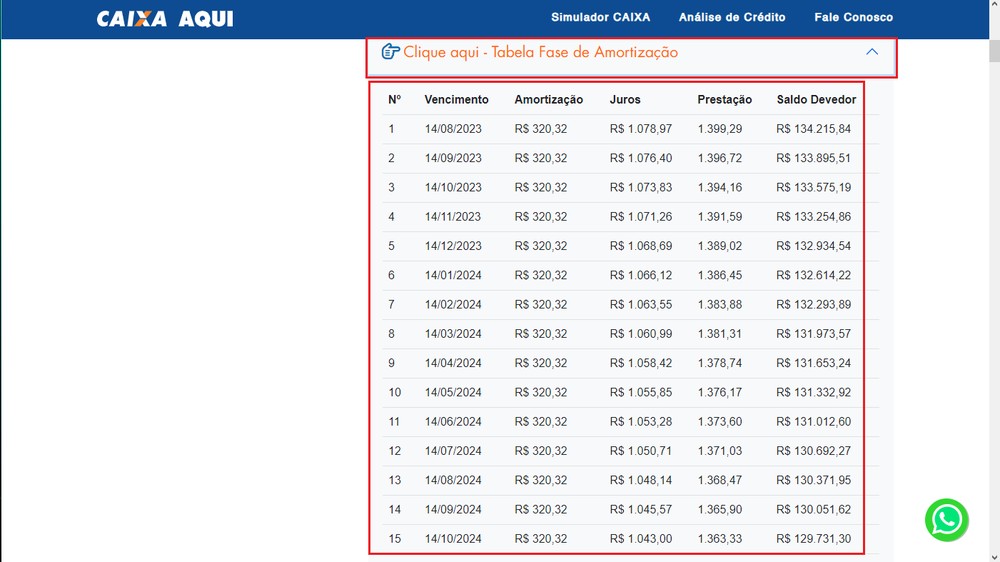Click the scrollbar down arrow
The height and width of the screenshot is (562, 1000).
coord(994,557)
